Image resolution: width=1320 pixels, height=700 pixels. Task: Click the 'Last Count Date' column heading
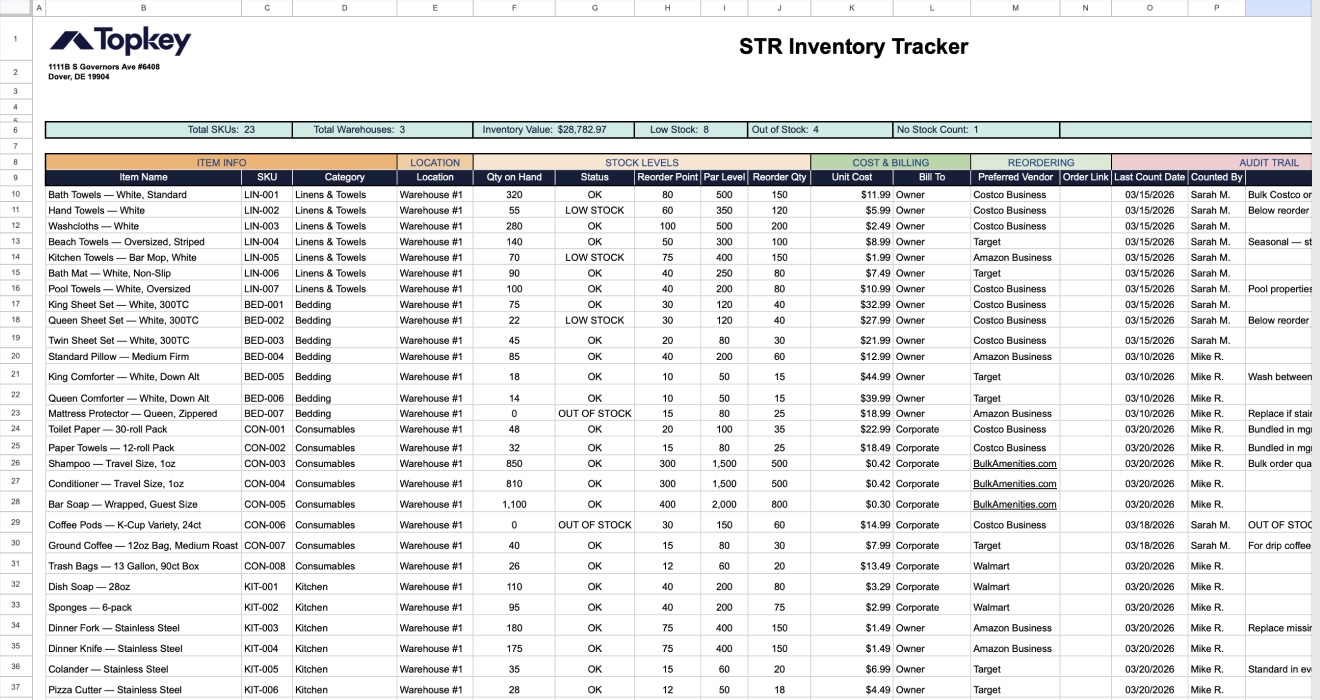coord(1149,177)
